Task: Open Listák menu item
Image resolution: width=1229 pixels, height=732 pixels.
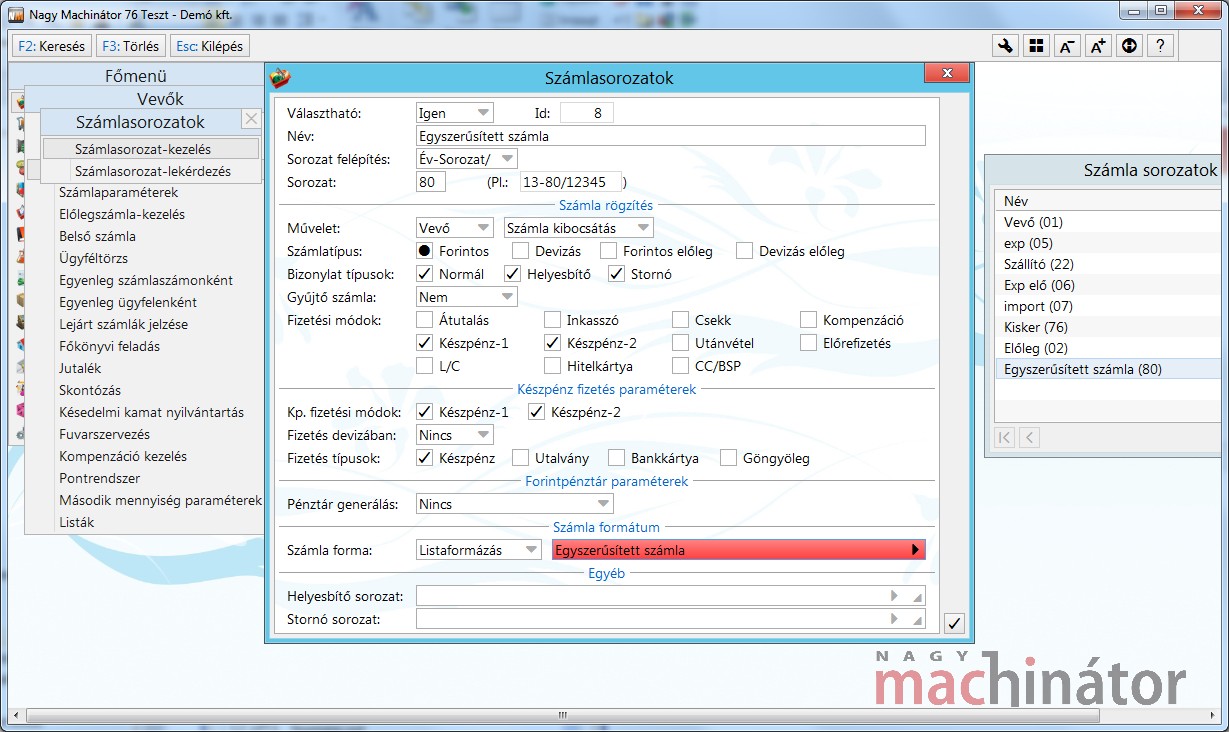Action: 77,522
